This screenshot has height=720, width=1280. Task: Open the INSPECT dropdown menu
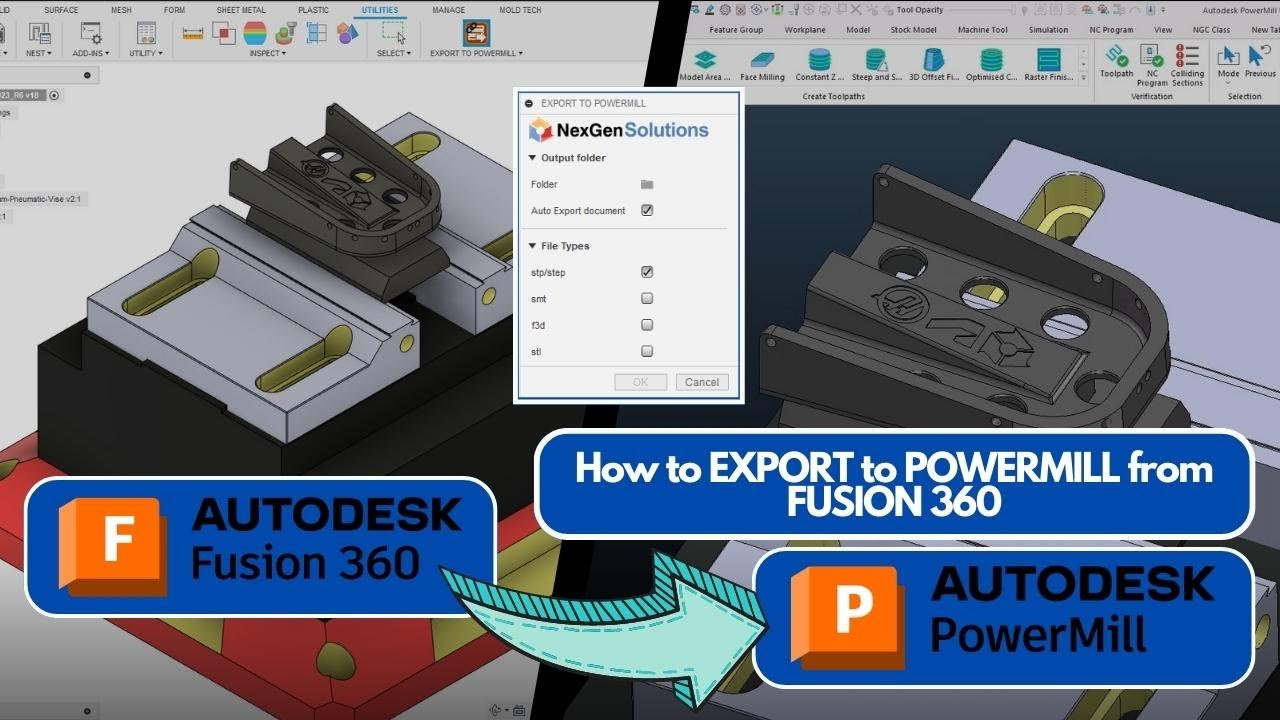point(268,53)
